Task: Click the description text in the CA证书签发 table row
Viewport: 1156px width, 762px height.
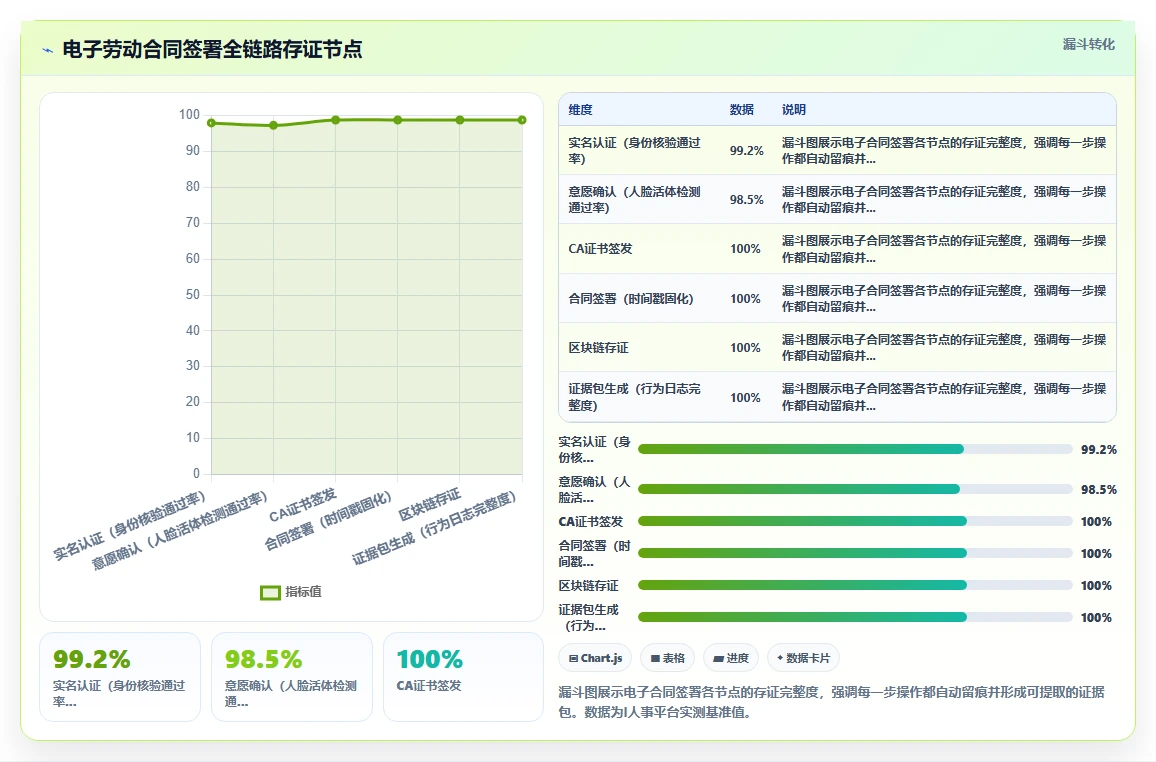Action: [x=944, y=249]
